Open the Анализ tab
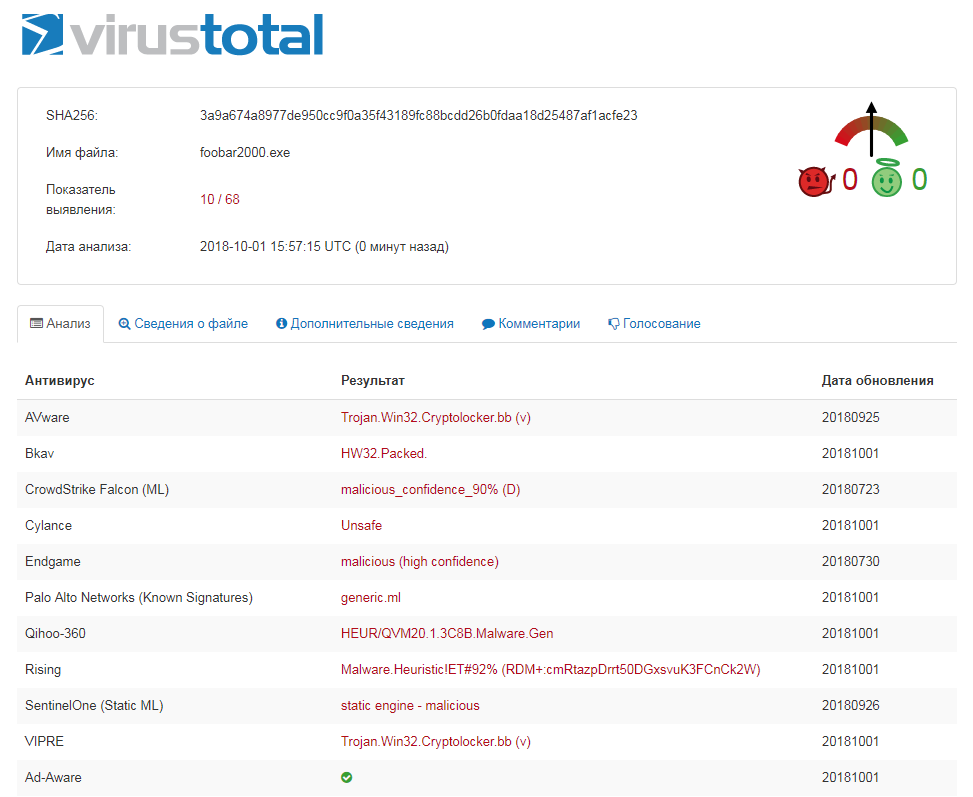The width and height of the screenshot is (973, 797). pyautogui.click(x=60, y=323)
